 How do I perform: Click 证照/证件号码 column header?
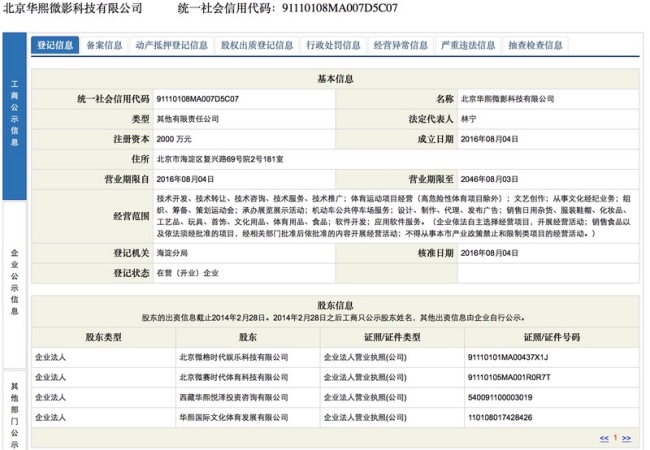[552, 337]
